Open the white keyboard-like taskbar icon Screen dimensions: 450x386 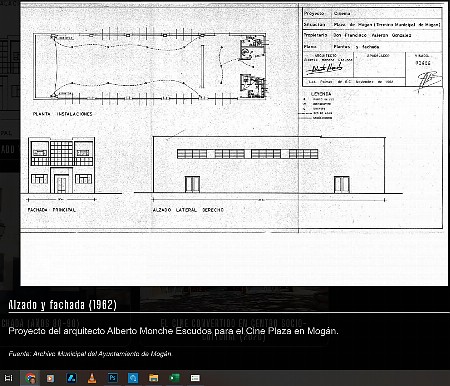coord(195,378)
